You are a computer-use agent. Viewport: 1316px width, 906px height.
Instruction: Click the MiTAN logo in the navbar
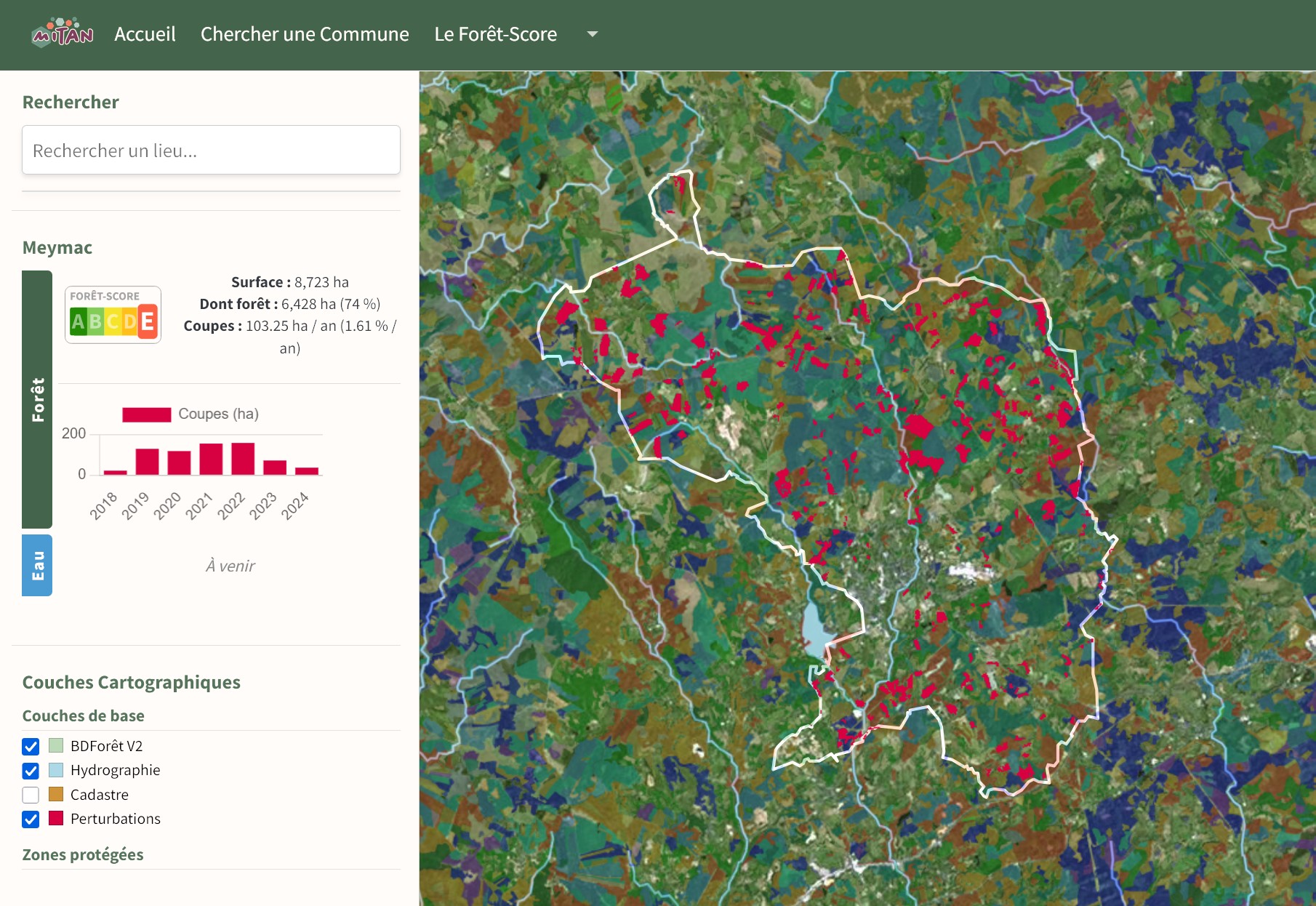63,34
